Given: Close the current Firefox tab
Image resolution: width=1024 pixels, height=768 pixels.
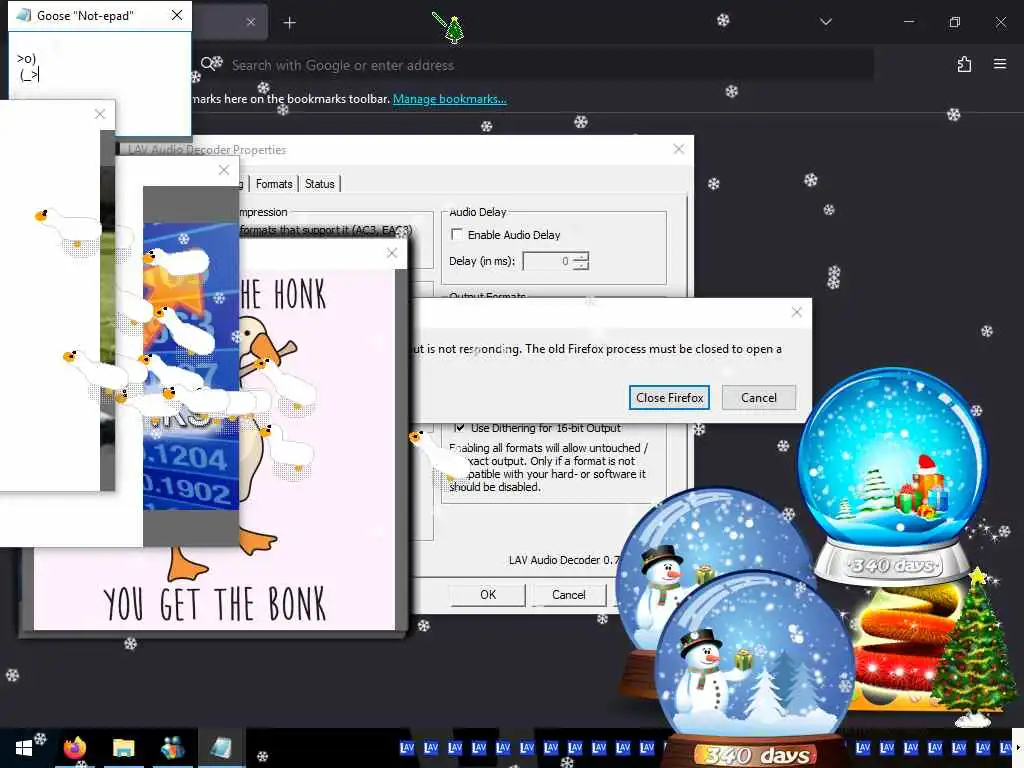Looking at the screenshot, I should [x=251, y=22].
